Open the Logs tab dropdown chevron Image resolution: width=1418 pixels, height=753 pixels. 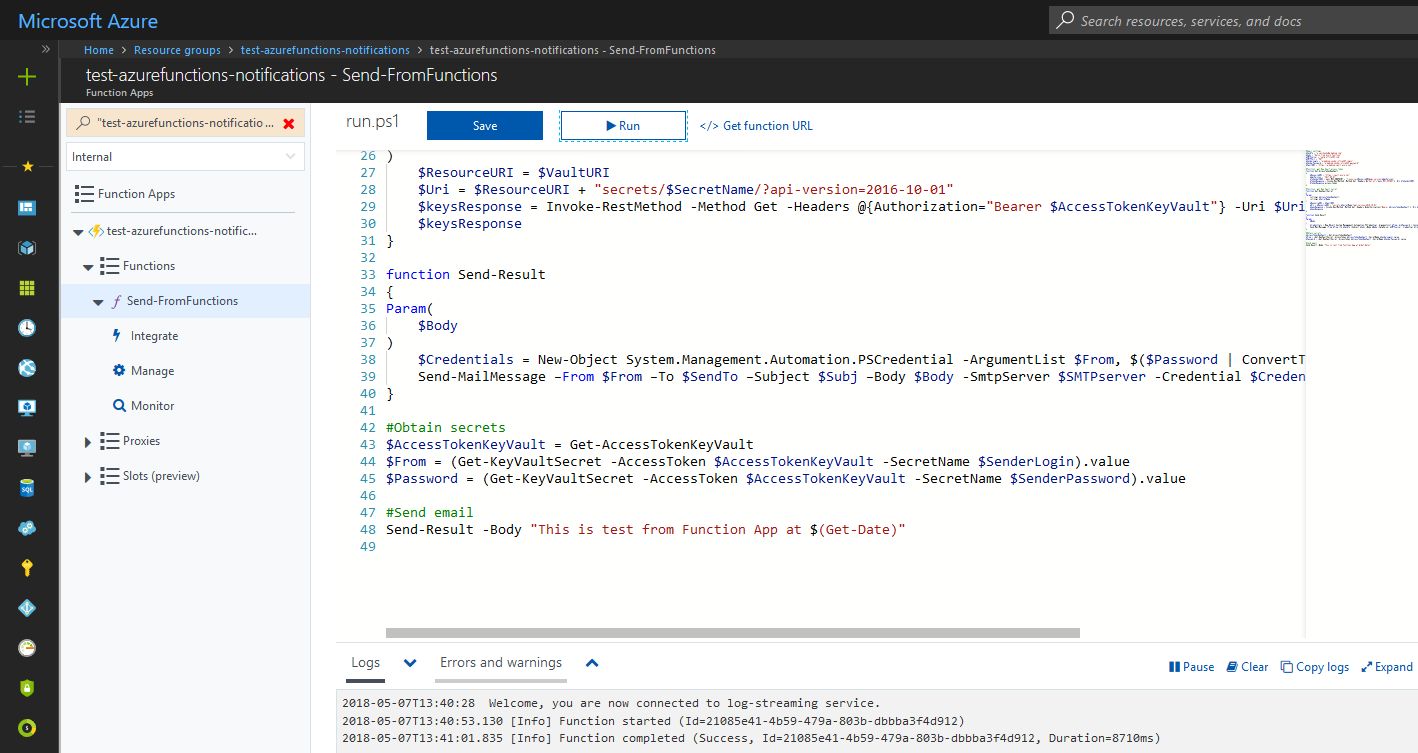click(x=410, y=663)
